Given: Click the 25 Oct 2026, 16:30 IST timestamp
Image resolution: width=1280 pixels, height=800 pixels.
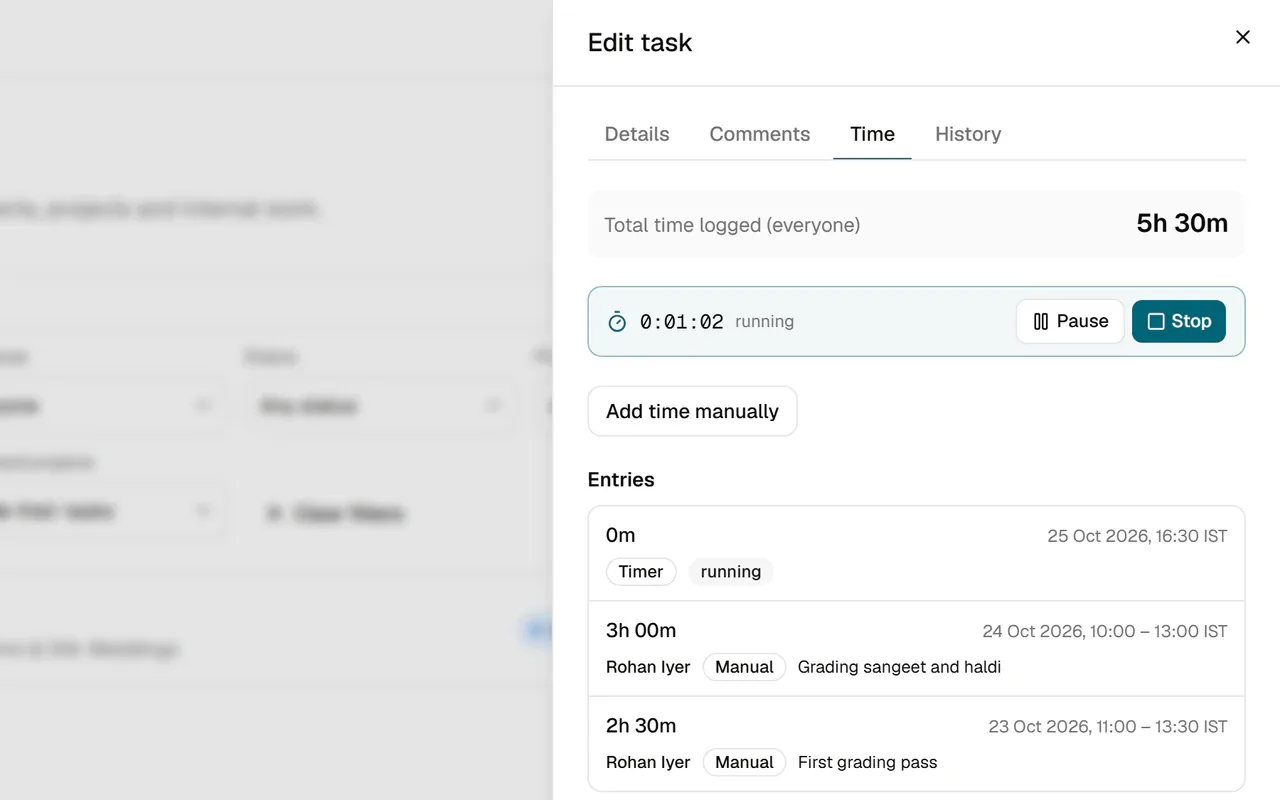Looking at the screenshot, I should click(1137, 536).
